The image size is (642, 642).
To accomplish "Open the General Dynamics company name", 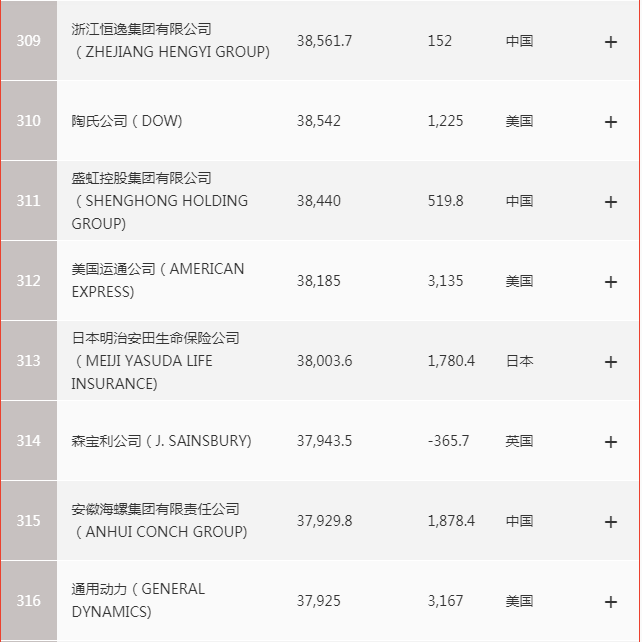I will 138,601.
